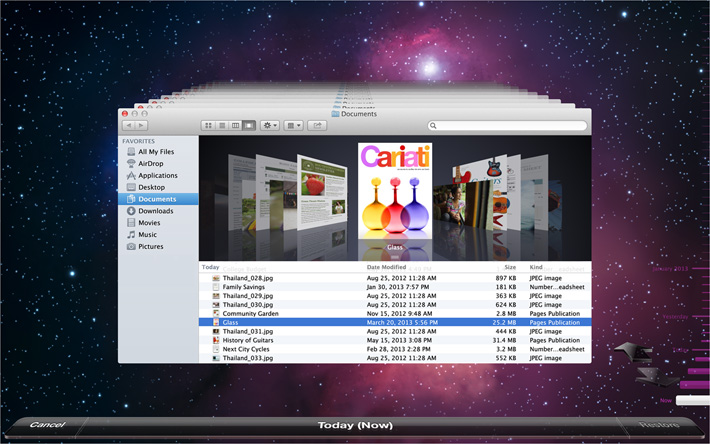Select Thailand_031.jpg file row
Viewport: 710px width, 444px height.
click(395, 331)
